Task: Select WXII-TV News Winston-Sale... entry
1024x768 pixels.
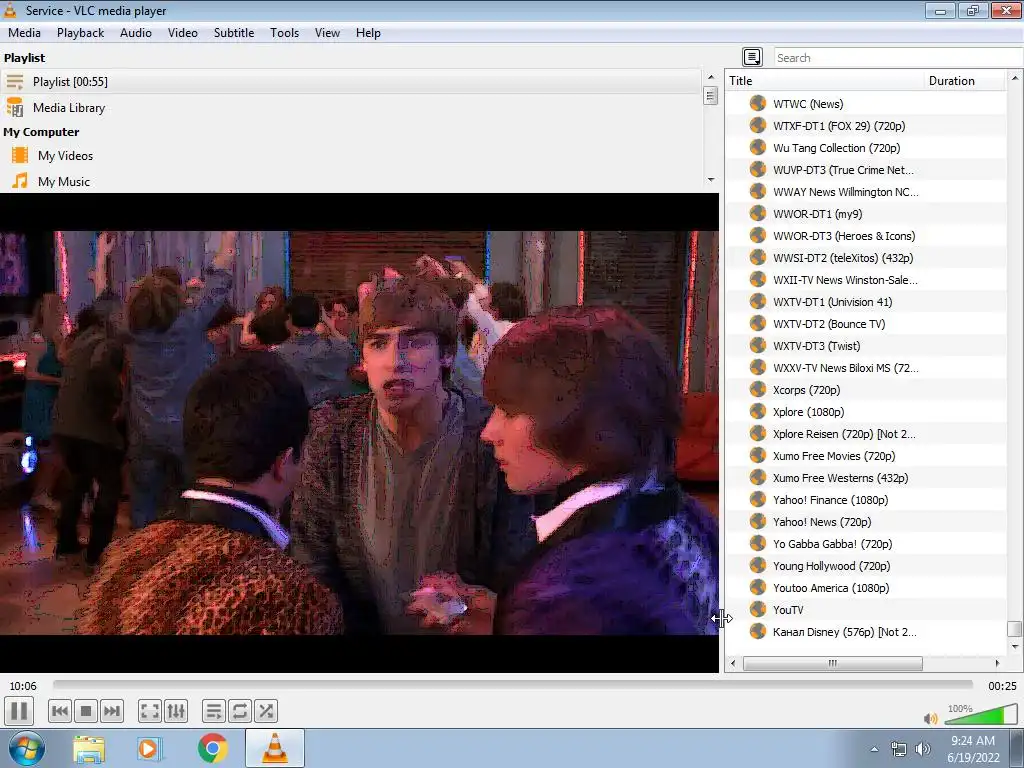Action: 866,280
